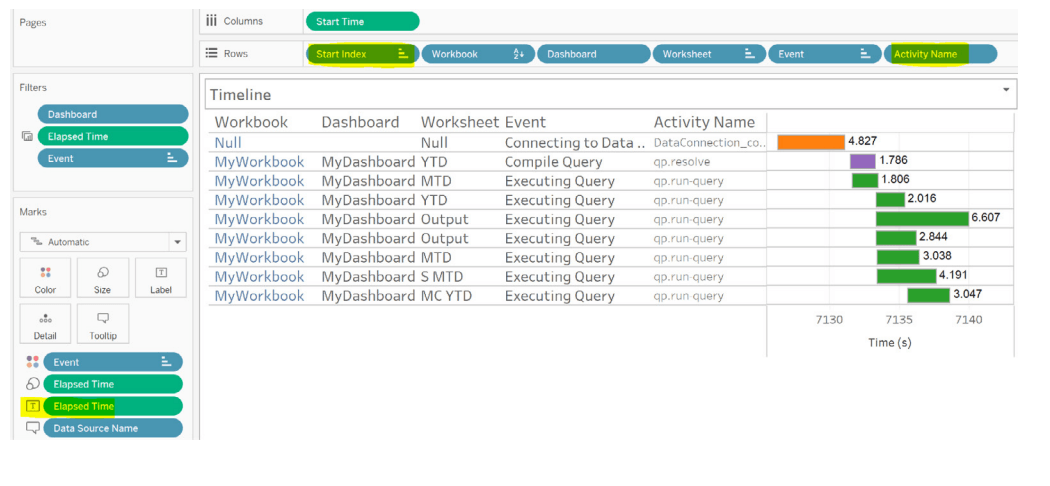1050x486 pixels.
Task: Click sort icon on Start Index pill
Action: tap(403, 54)
